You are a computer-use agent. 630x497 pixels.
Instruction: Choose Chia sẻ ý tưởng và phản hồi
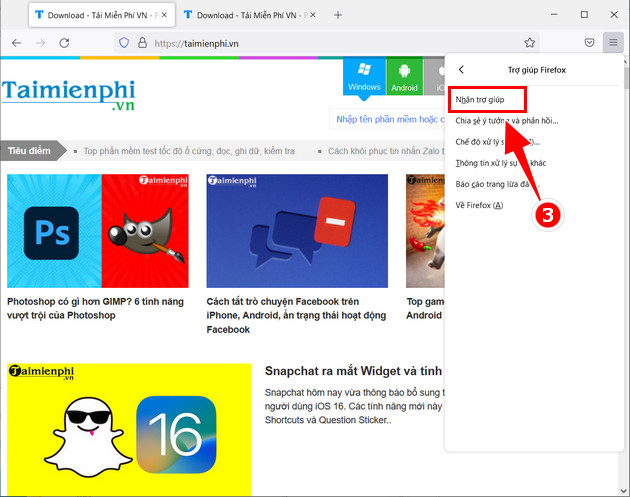click(x=507, y=121)
